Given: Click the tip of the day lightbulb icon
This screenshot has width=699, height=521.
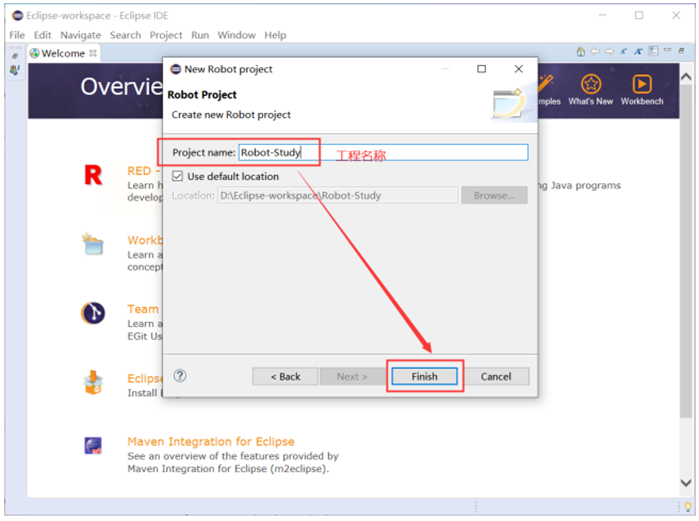Looking at the screenshot, I should click(688, 507).
